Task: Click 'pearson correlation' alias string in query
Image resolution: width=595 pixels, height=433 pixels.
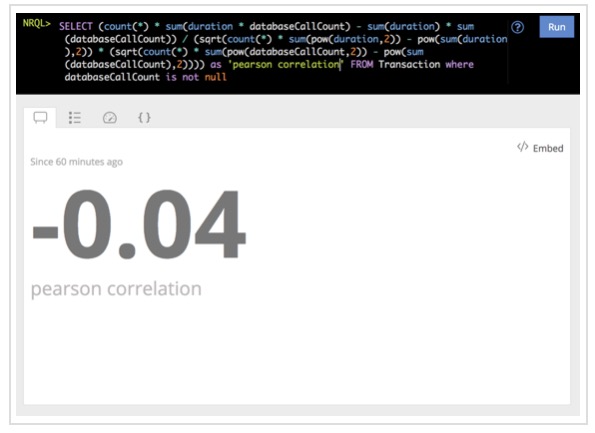Action: coord(285,65)
